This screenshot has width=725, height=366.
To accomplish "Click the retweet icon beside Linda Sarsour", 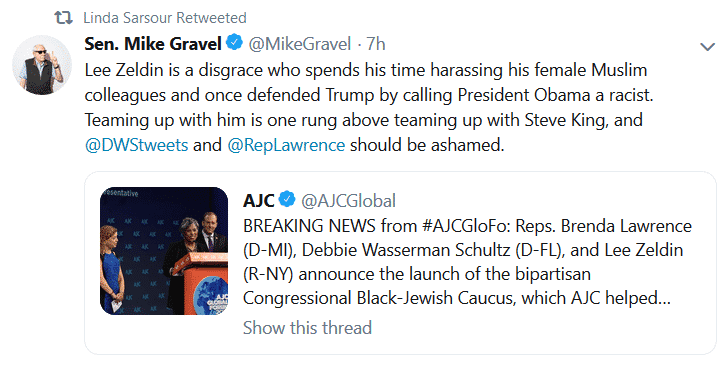I will pyautogui.click(x=63, y=18).
